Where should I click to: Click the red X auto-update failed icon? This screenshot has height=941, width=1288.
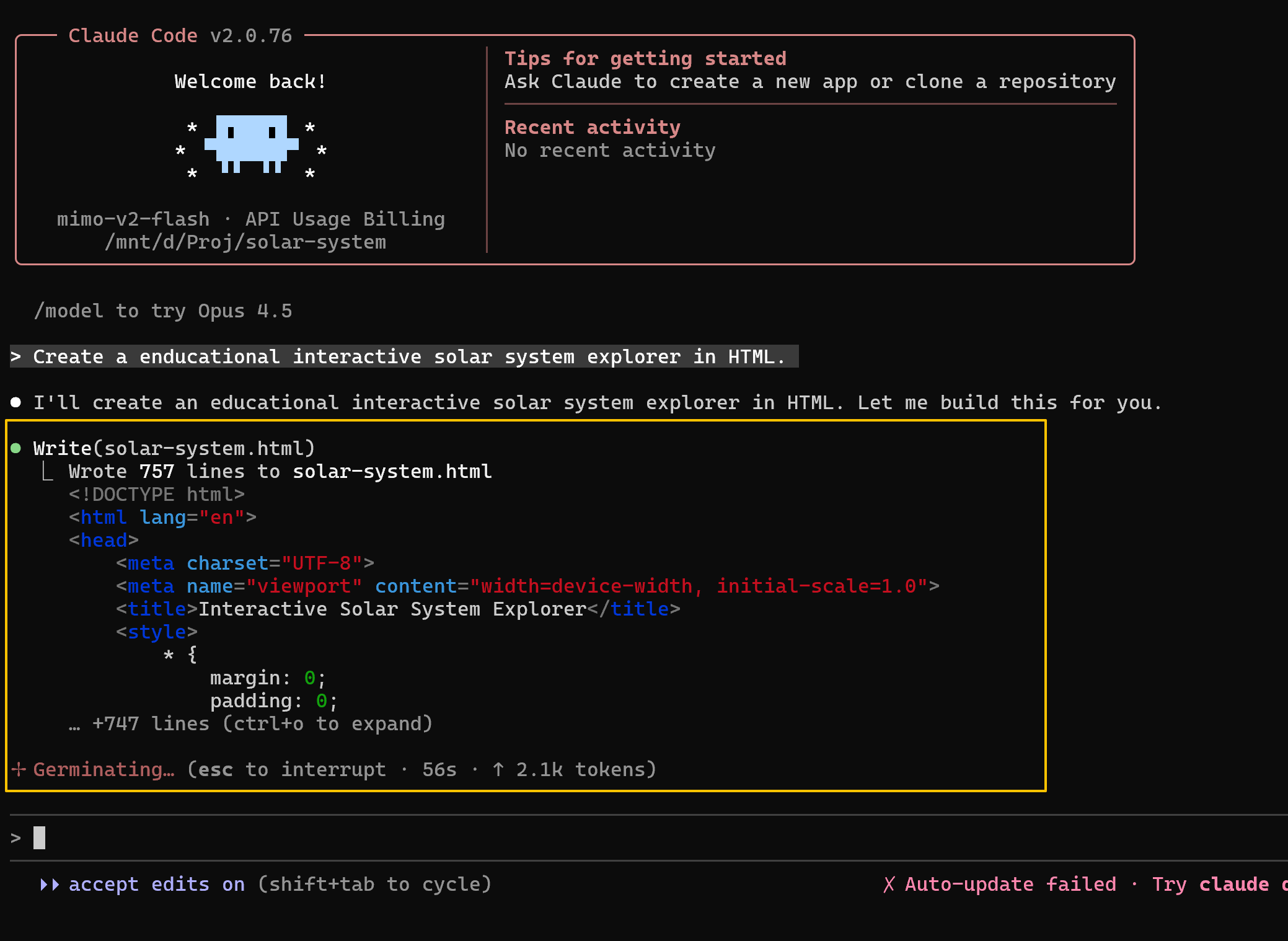pyautogui.click(x=889, y=885)
